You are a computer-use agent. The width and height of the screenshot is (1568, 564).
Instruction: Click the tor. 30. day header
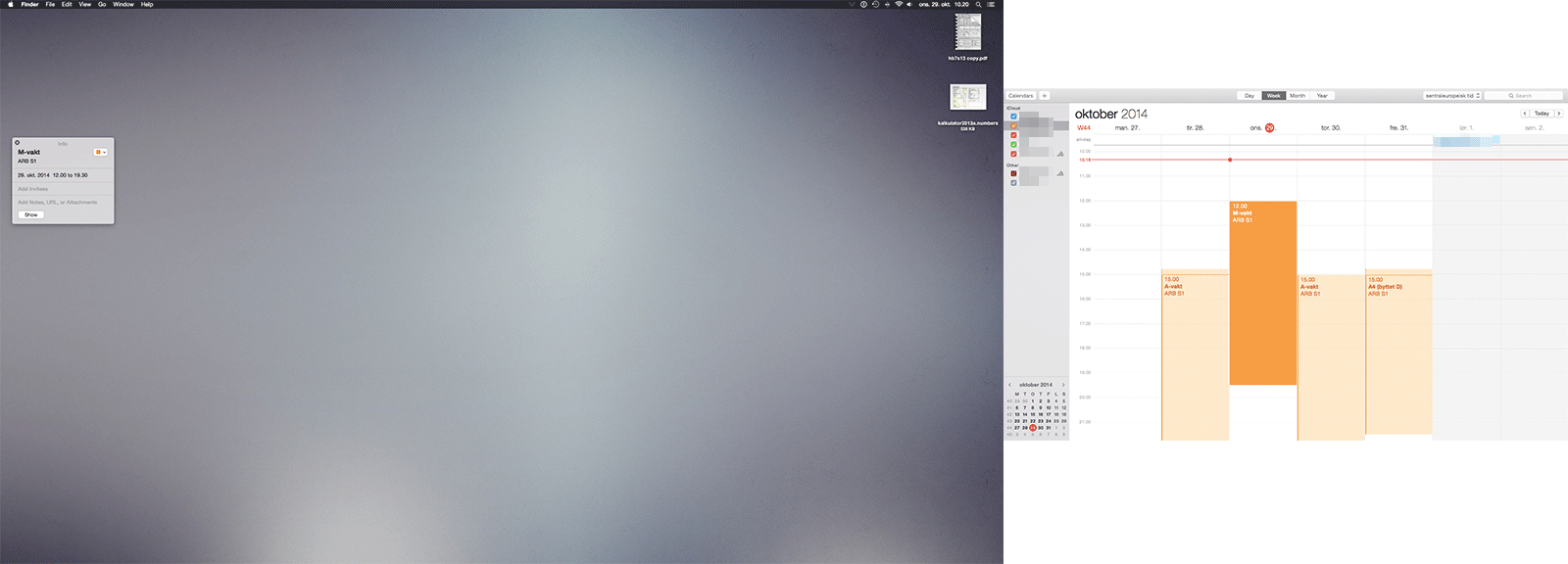[1331, 128]
